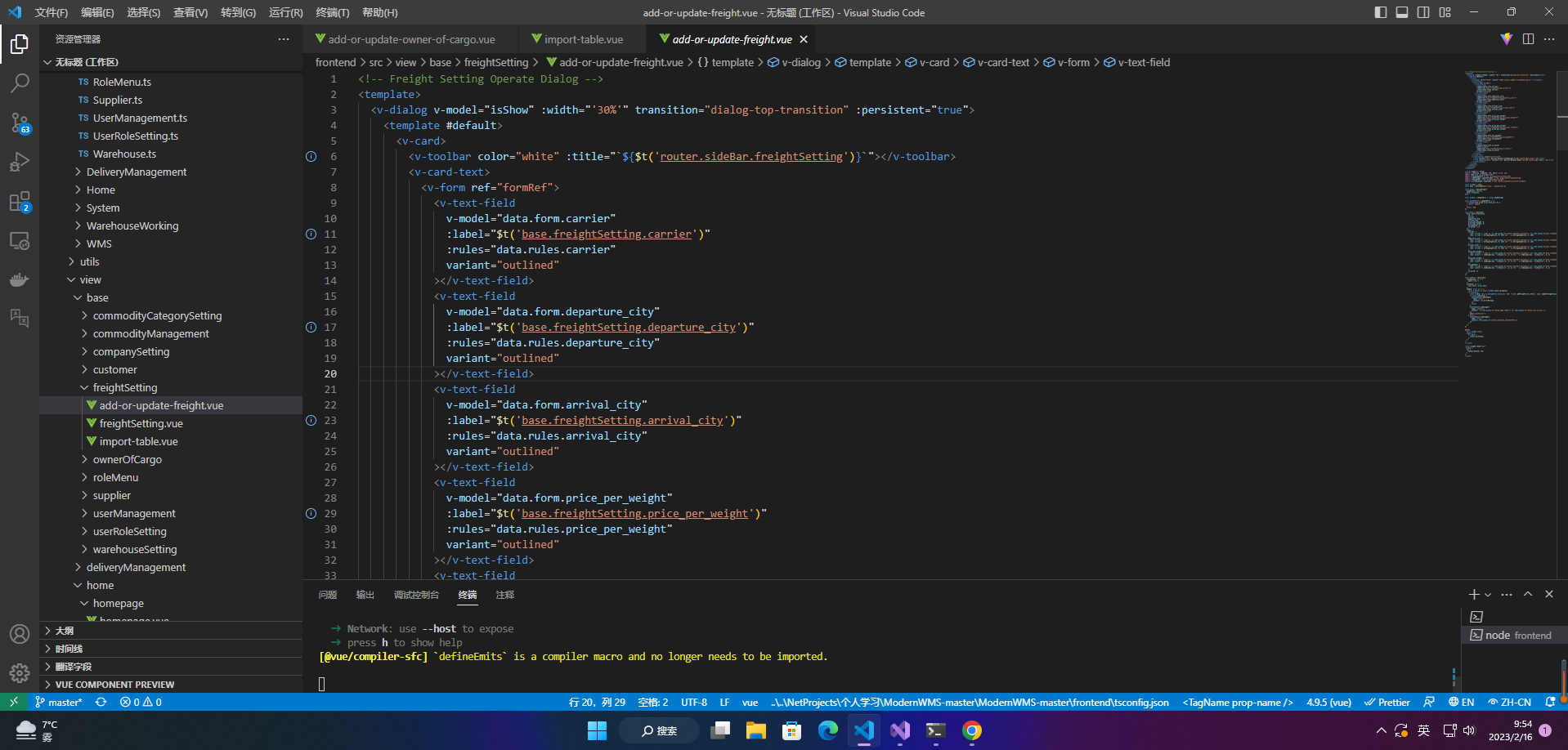Switch to add-or-update-owner-of-cargo.vue tab

(x=411, y=39)
